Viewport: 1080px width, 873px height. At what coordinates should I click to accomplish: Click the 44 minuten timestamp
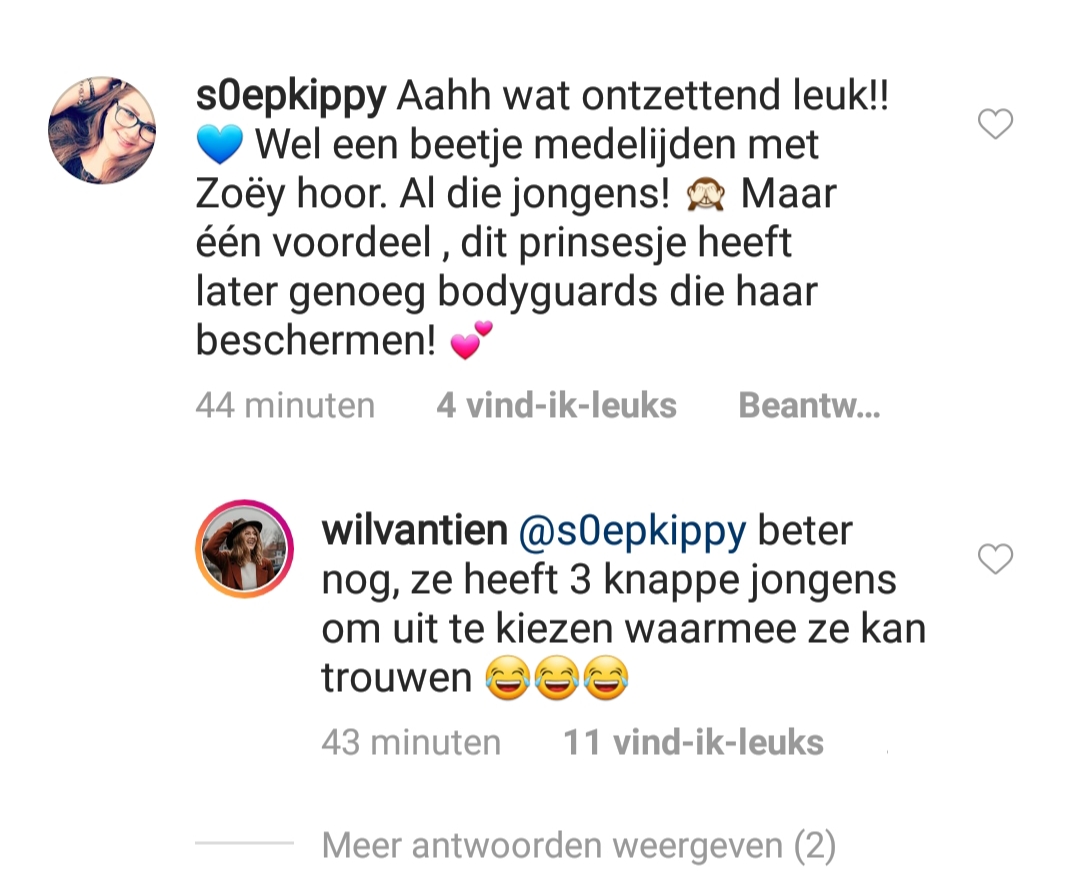[x=285, y=405]
